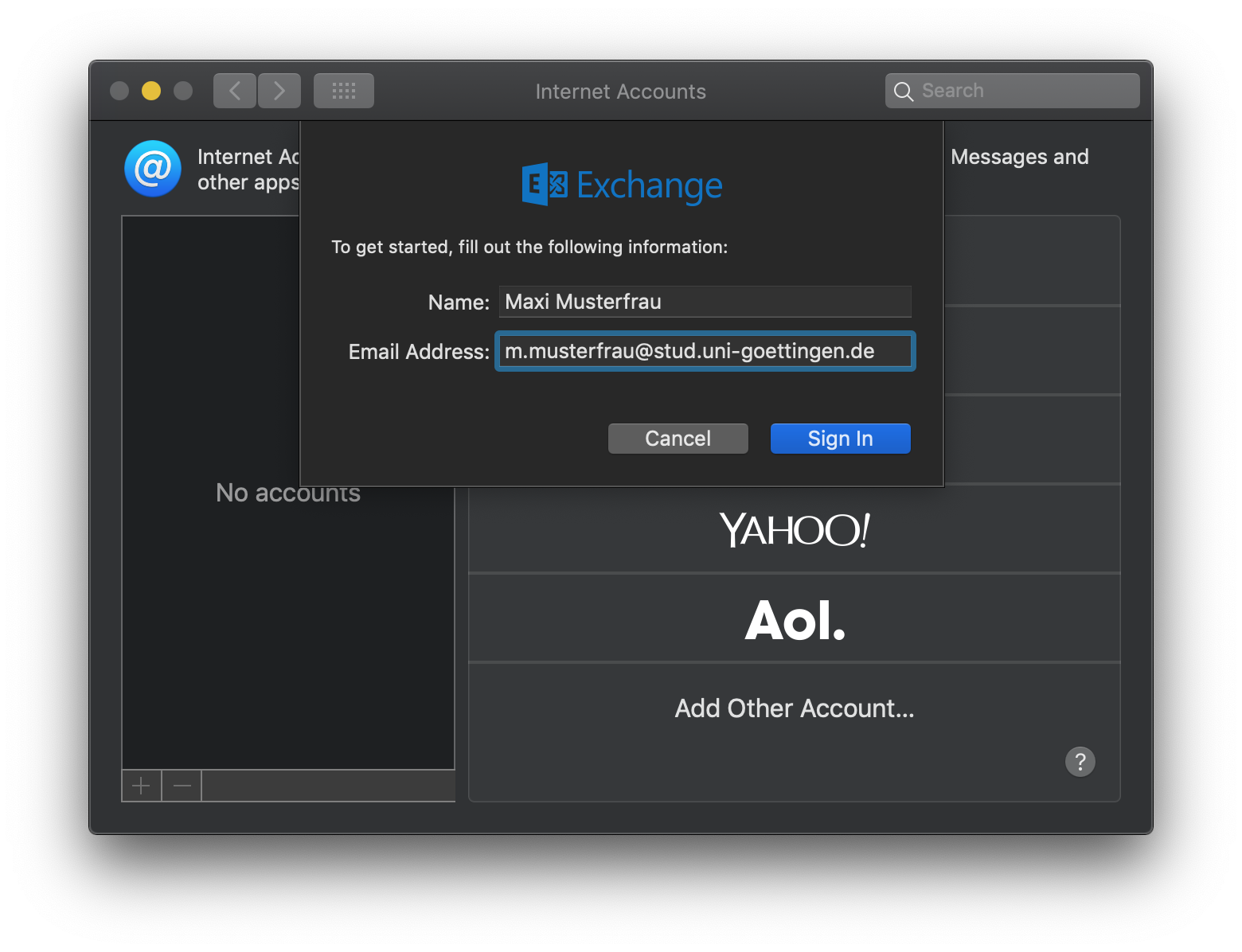This screenshot has height=952, width=1242.
Task: Click the back navigation arrow
Action: [235, 91]
